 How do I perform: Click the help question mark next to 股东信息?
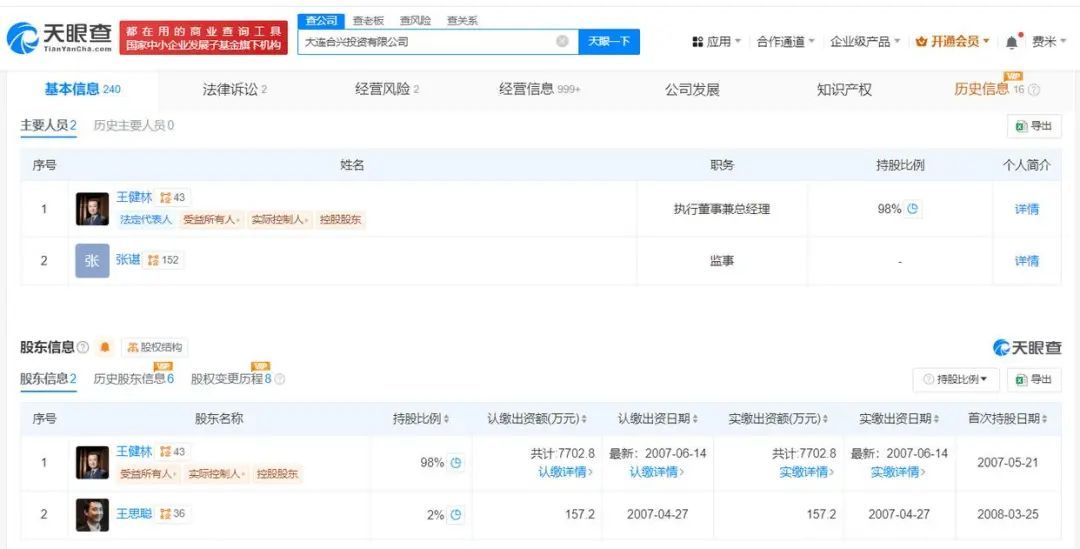[x=83, y=347]
